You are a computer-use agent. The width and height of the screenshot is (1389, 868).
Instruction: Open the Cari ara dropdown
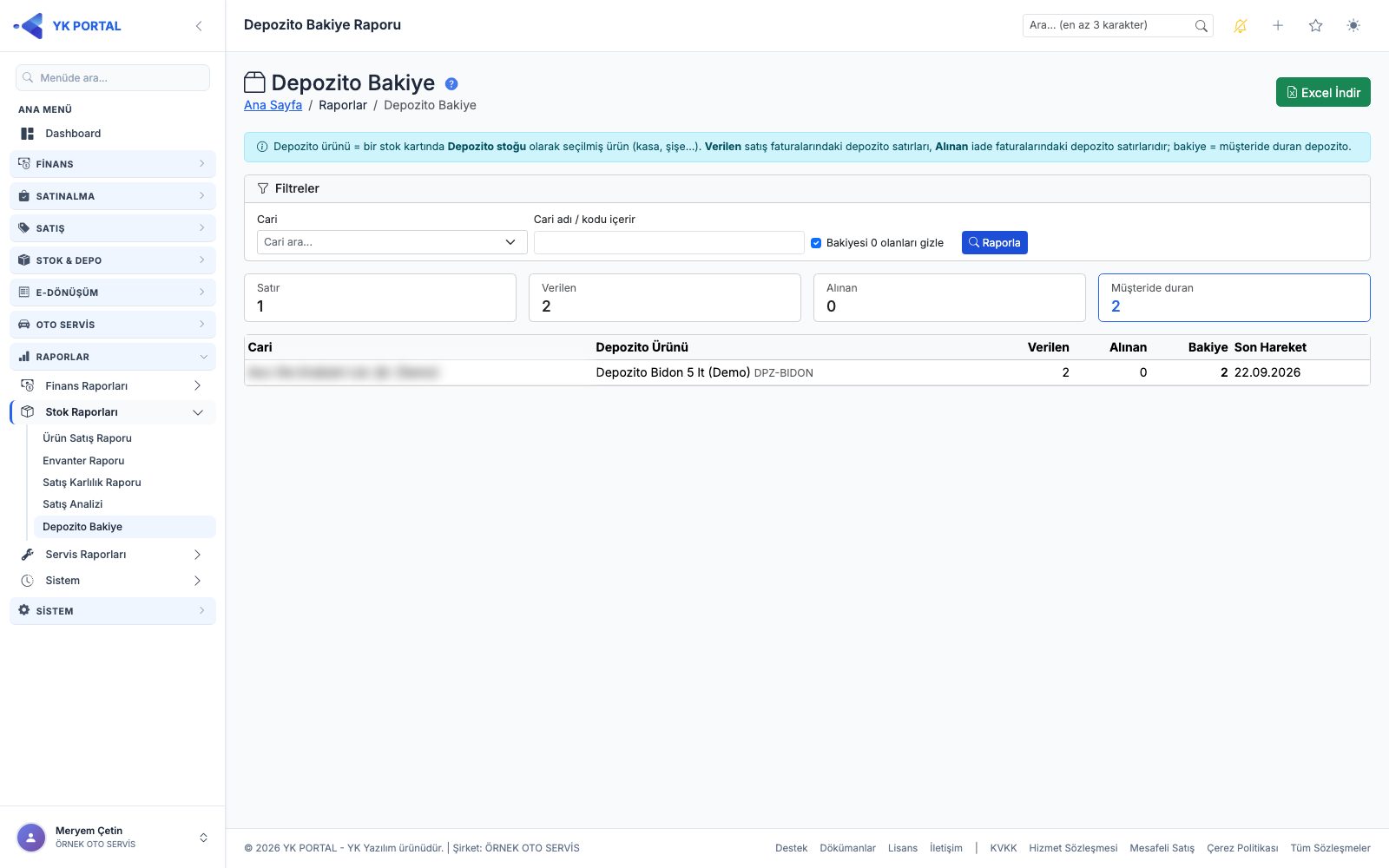392,242
